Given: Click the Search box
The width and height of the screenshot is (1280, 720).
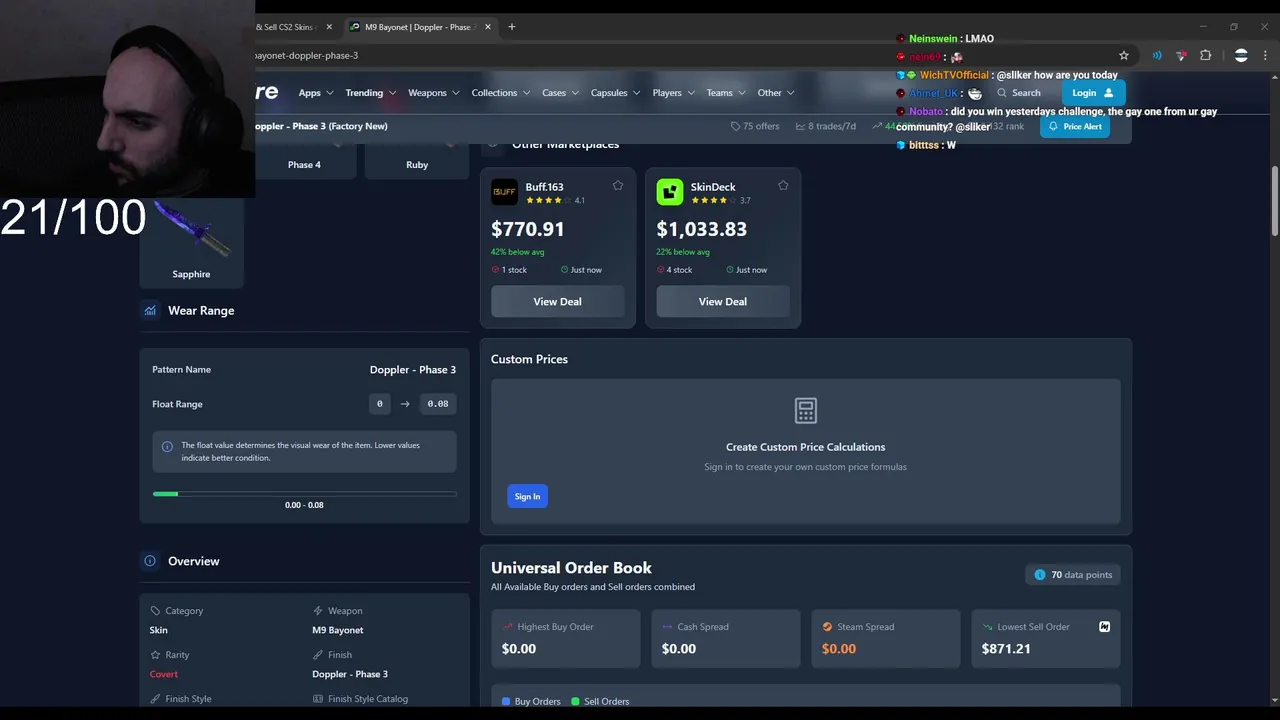Looking at the screenshot, I should click(1019, 93).
